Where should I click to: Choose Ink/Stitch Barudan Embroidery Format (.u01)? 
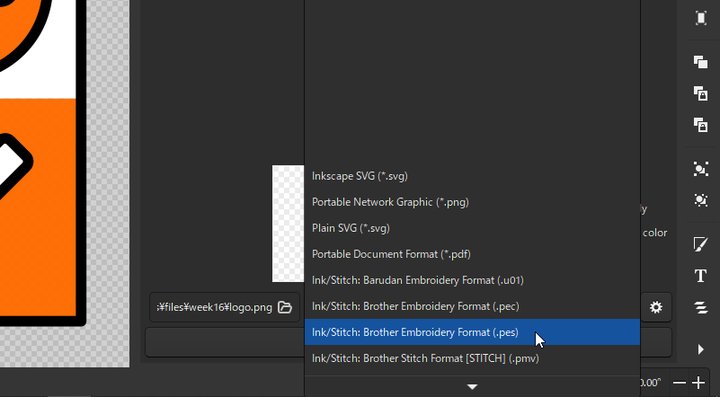(x=472, y=280)
